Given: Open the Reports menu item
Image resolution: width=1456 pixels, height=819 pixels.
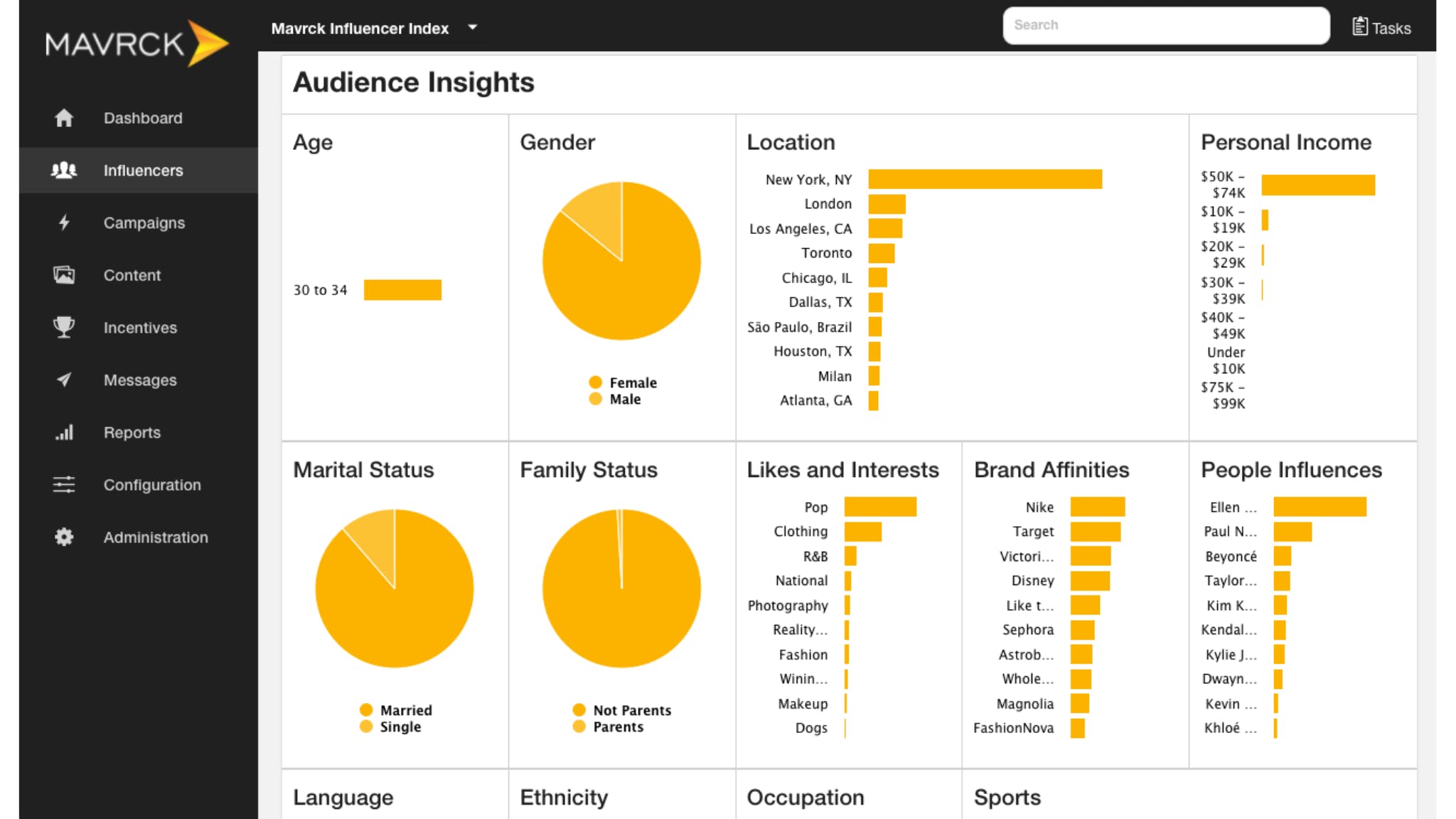Looking at the screenshot, I should (x=132, y=432).
